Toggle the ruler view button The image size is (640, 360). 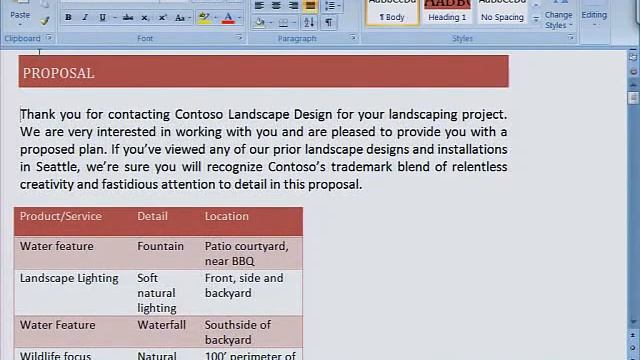click(633, 58)
